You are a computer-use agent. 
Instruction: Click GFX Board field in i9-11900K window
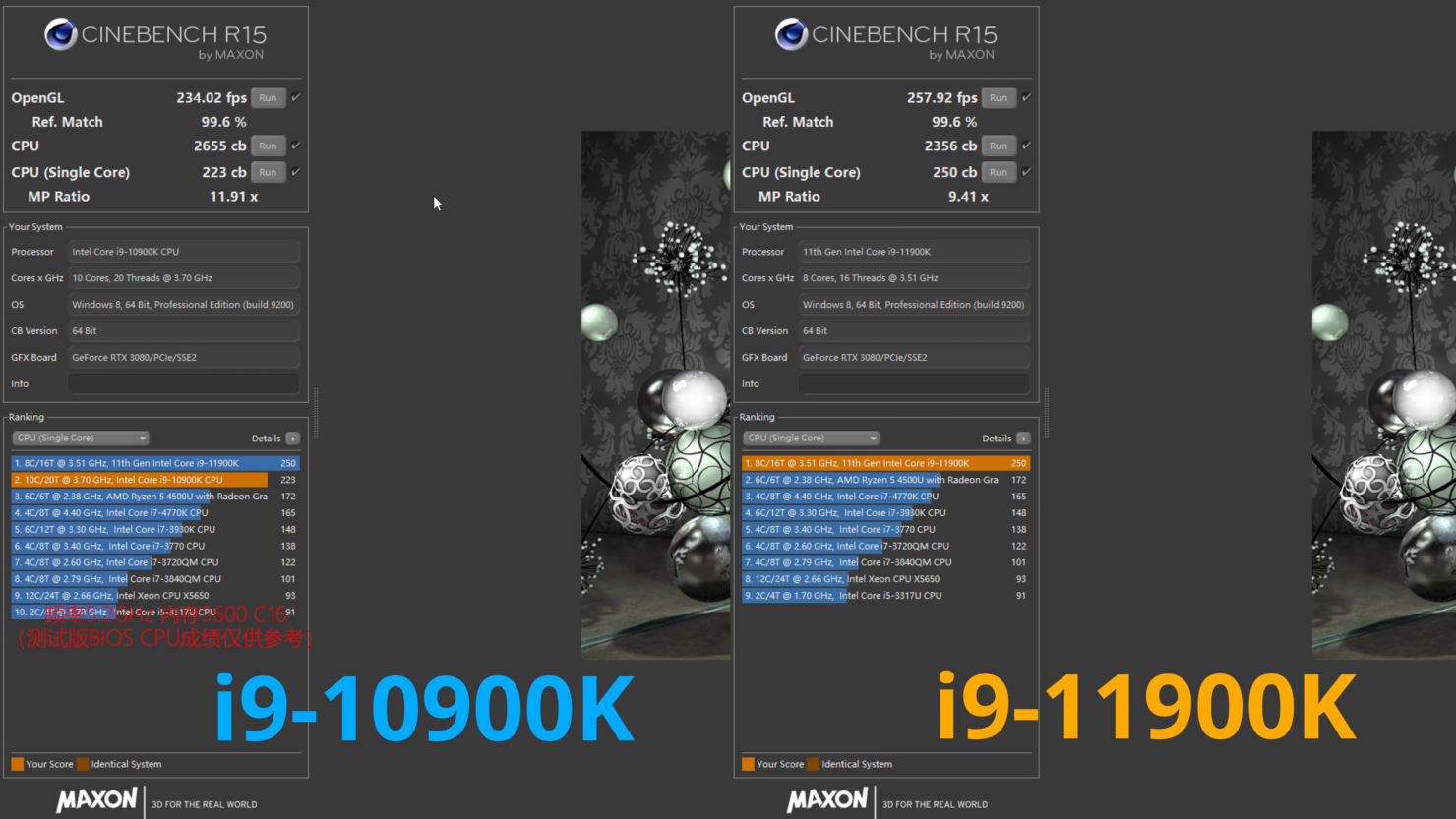pyautogui.click(x=915, y=358)
